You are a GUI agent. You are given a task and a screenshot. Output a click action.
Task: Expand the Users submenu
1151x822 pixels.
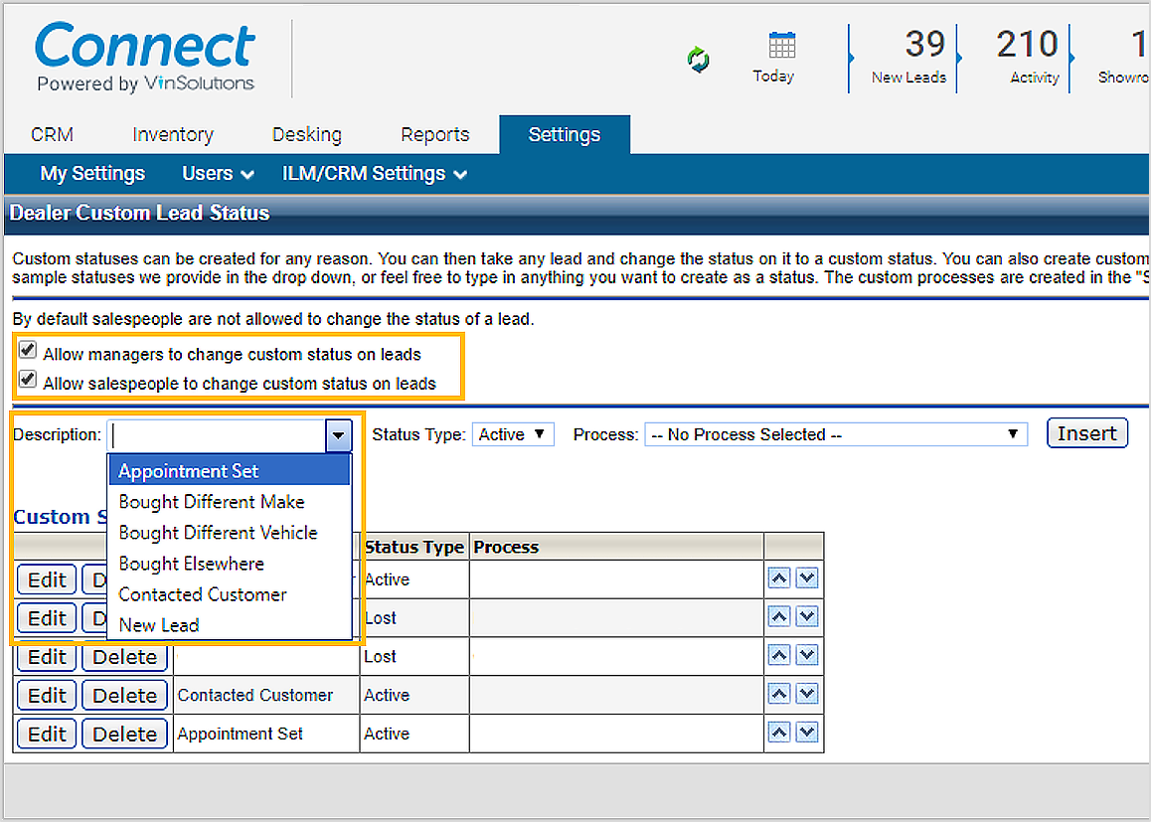point(218,174)
